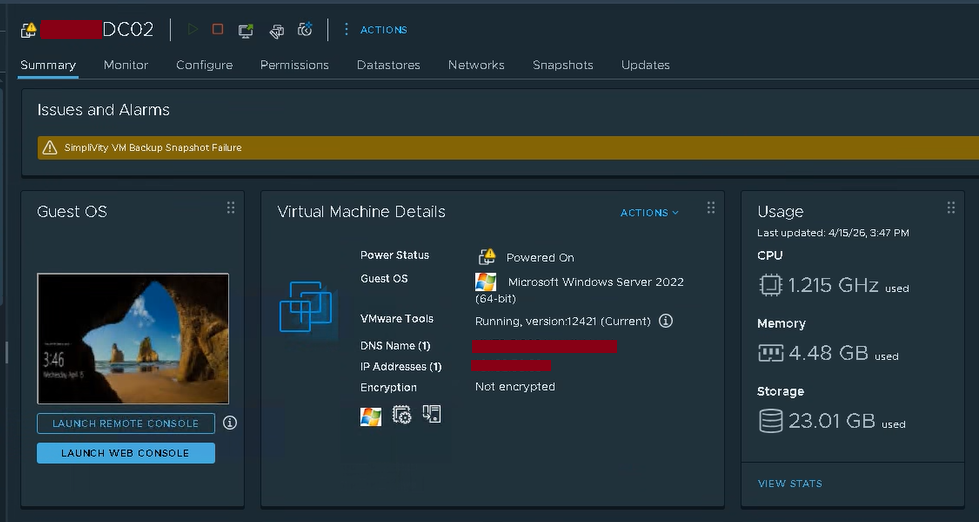Click the Edit Settings icon in toolbar
The image size is (979, 522).
pos(277,30)
